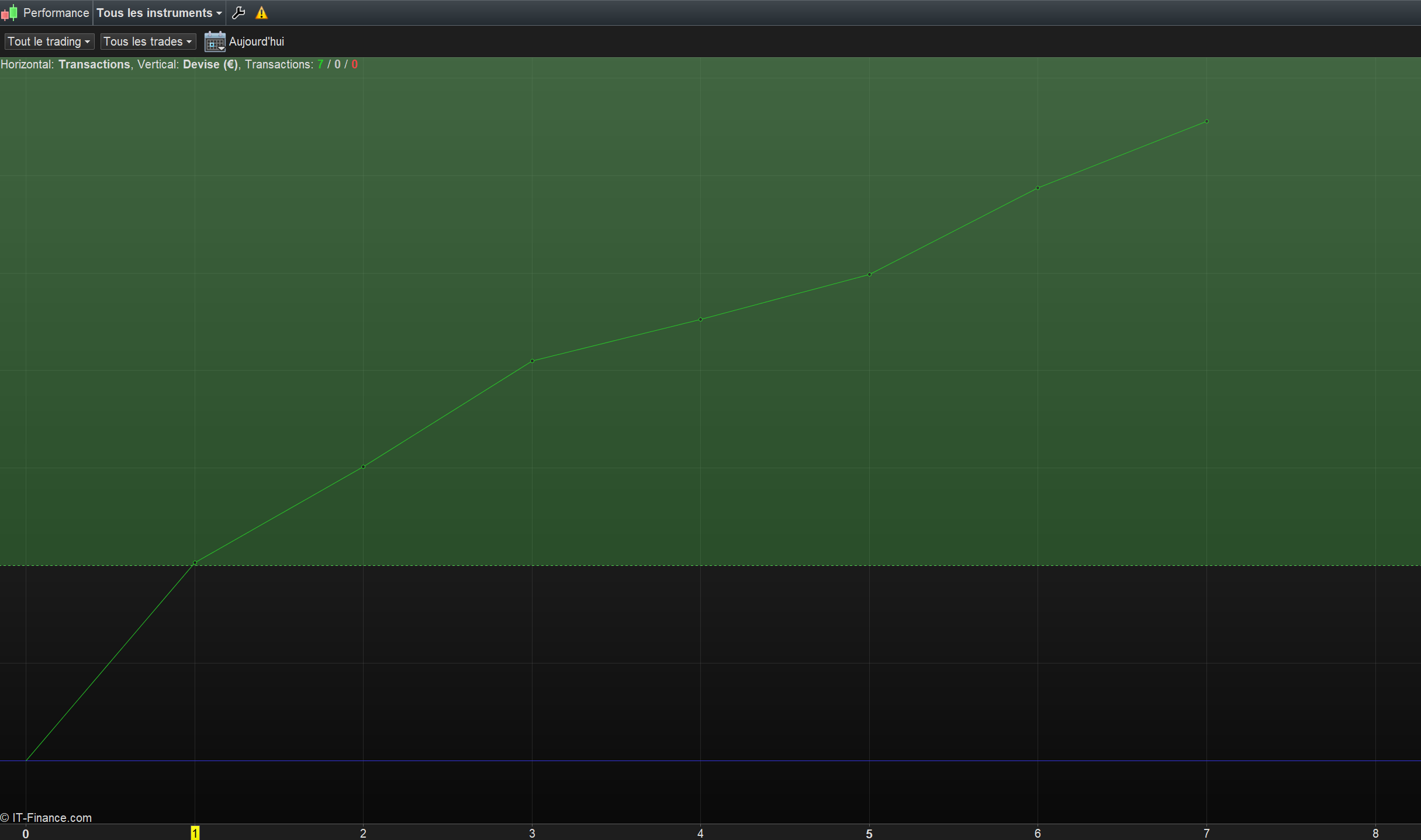Click the yellow warning triangle icon
Viewport: 1421px width, 840px height.
point(261,13)
